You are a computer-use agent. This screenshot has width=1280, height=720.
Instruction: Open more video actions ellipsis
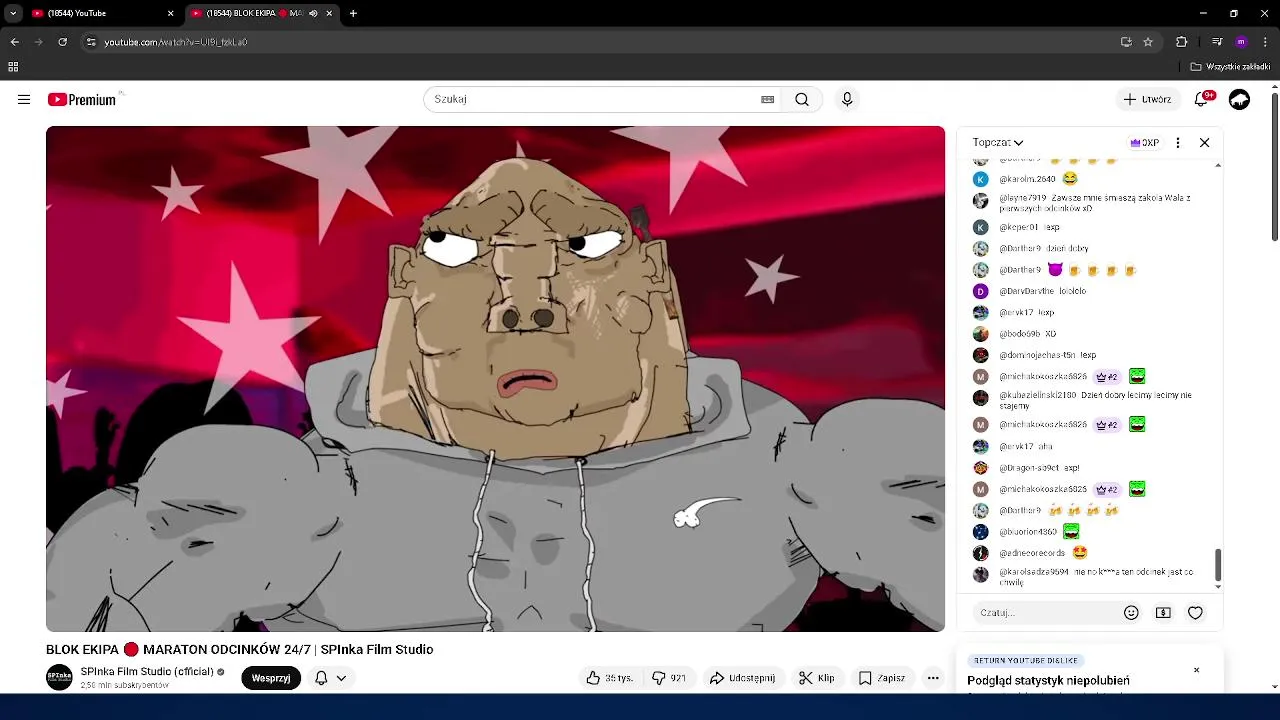[933, 678]
